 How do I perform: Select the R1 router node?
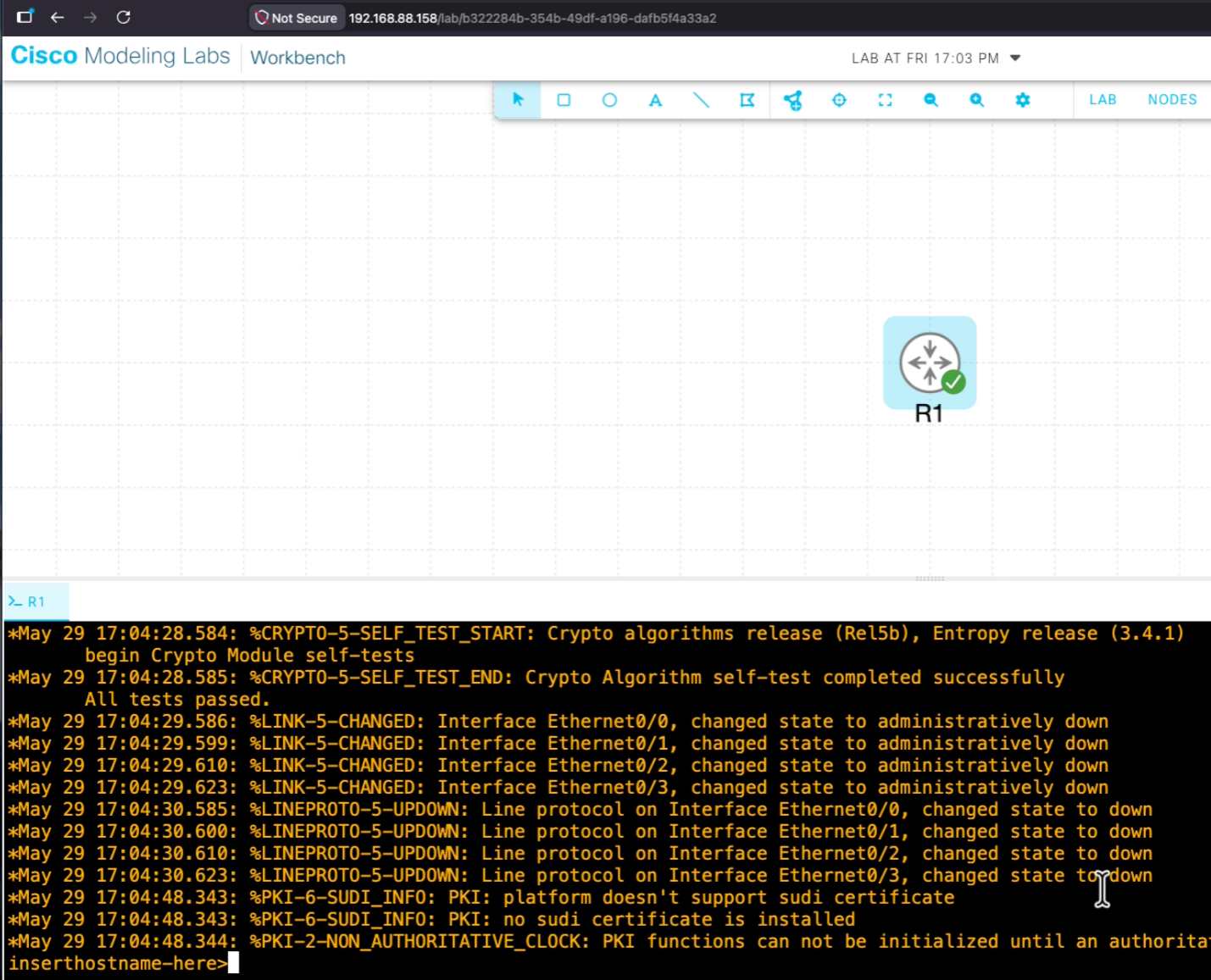pyautogui.click(x=930, y=363)
